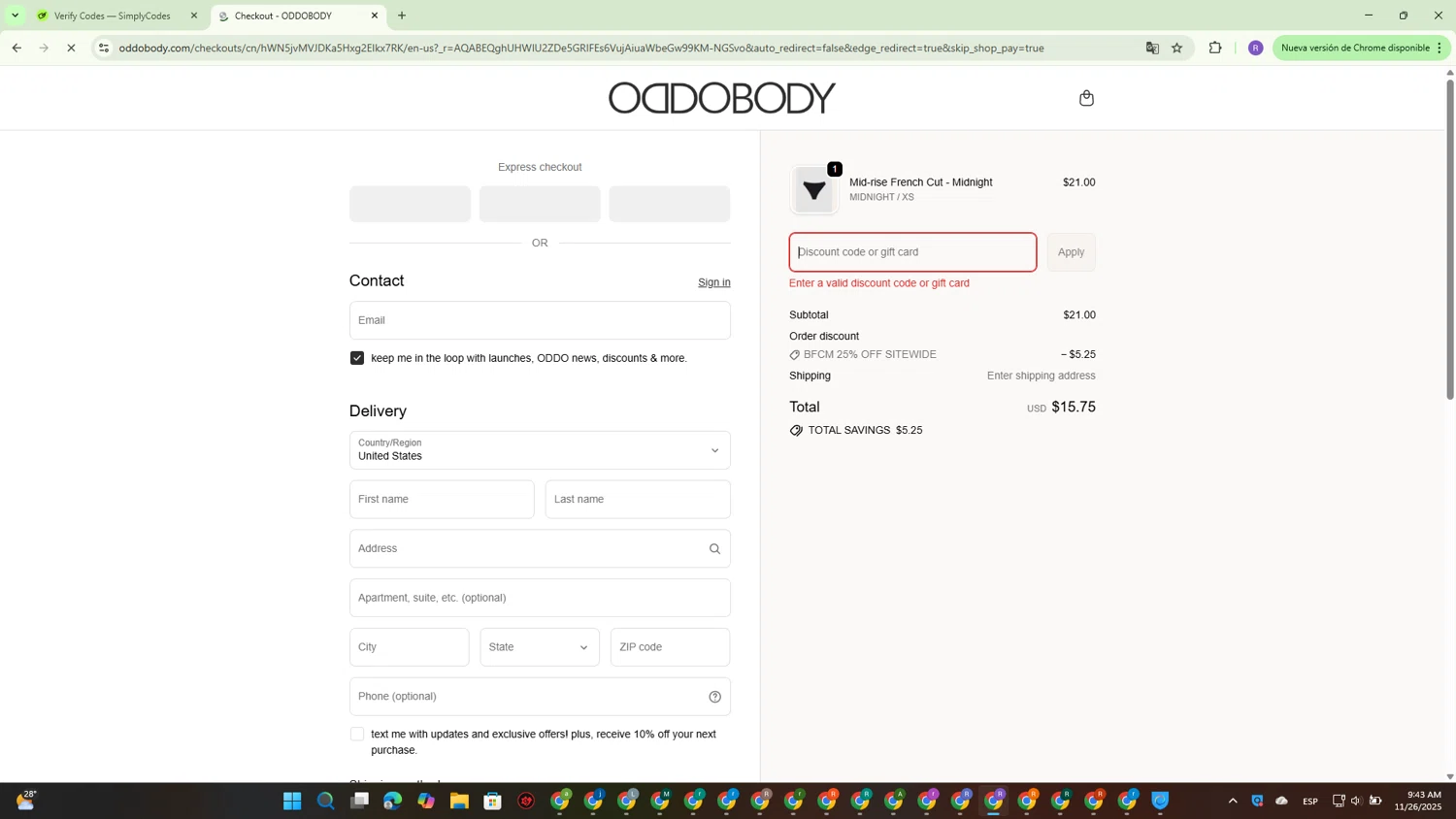Screen dimensions: 1456x819
Task: Check the text me with updates checkbox
Action: (x=357, y=735)
